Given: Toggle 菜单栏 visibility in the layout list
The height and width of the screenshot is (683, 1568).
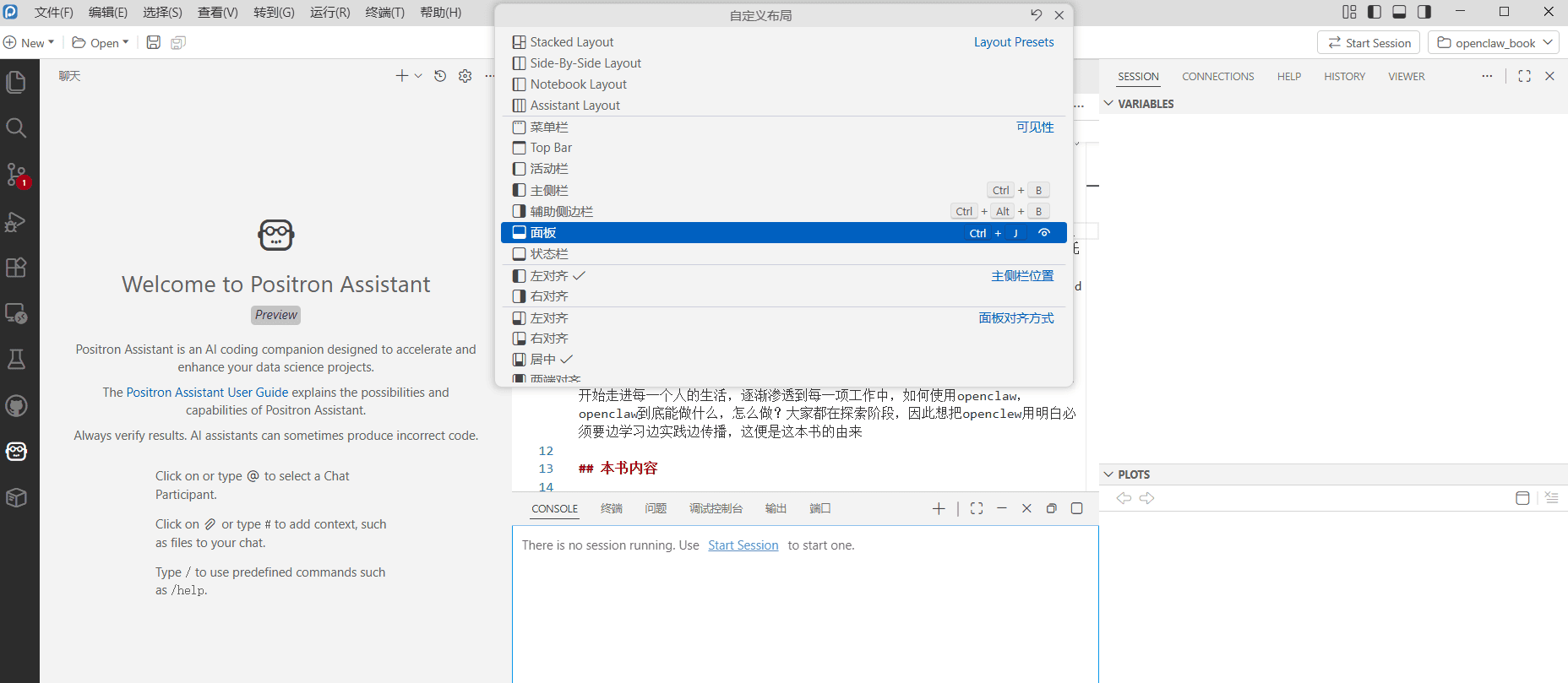Looking at the screenshot, I should coord(784,127).
